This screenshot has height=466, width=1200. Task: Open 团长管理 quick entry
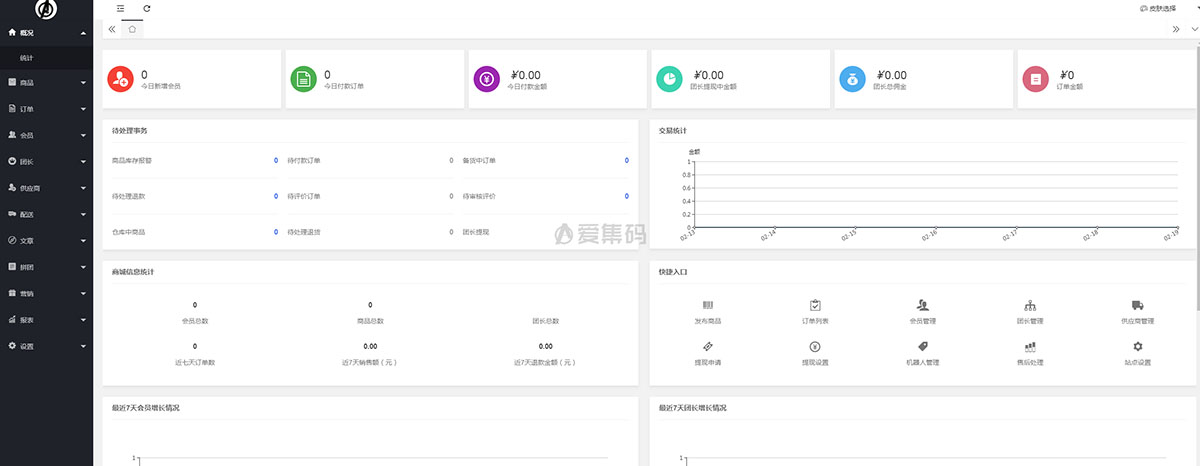(x=1029, y=311)
